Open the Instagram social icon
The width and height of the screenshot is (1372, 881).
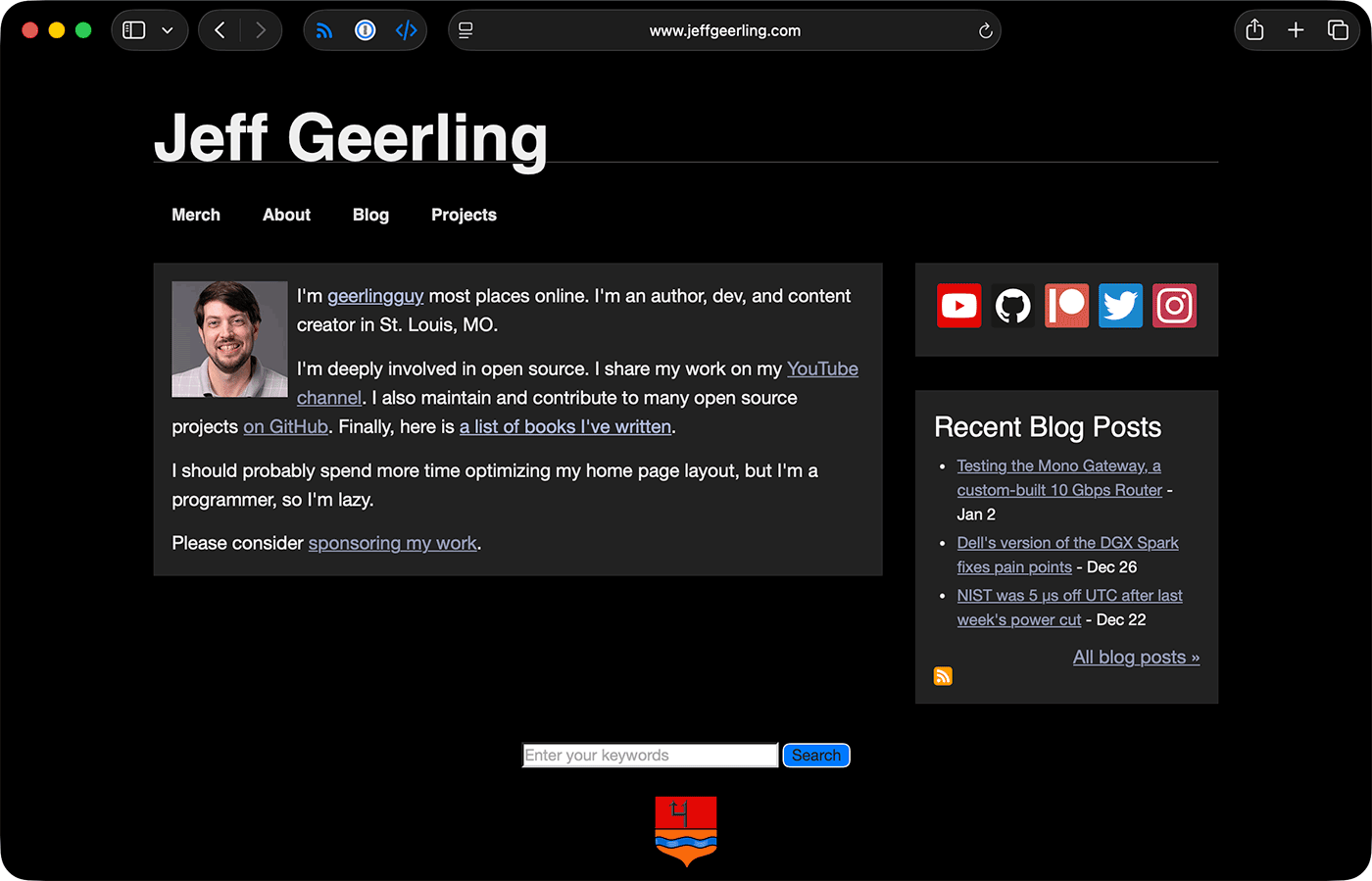click(1174, 306)
